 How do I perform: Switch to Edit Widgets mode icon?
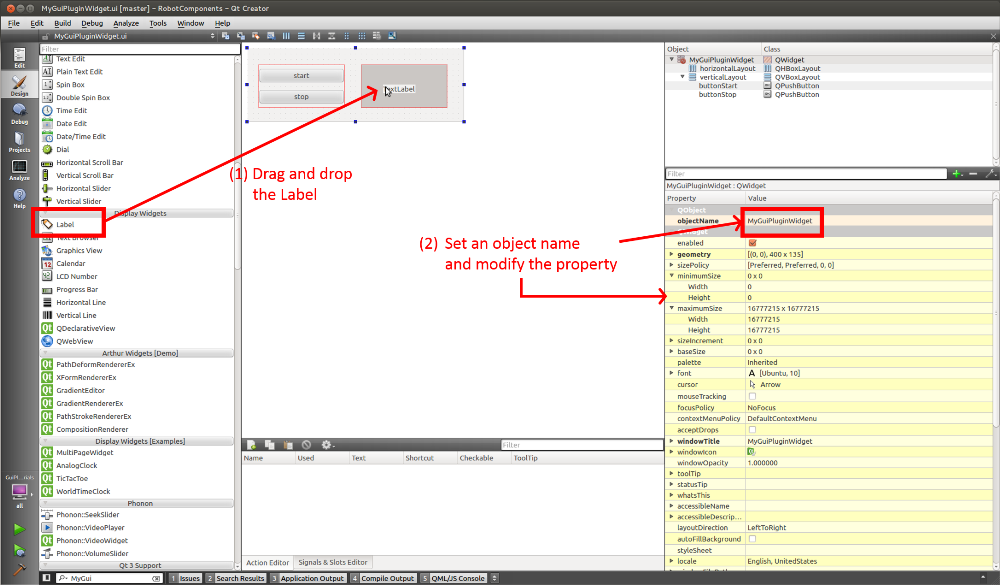coord(225,36)
